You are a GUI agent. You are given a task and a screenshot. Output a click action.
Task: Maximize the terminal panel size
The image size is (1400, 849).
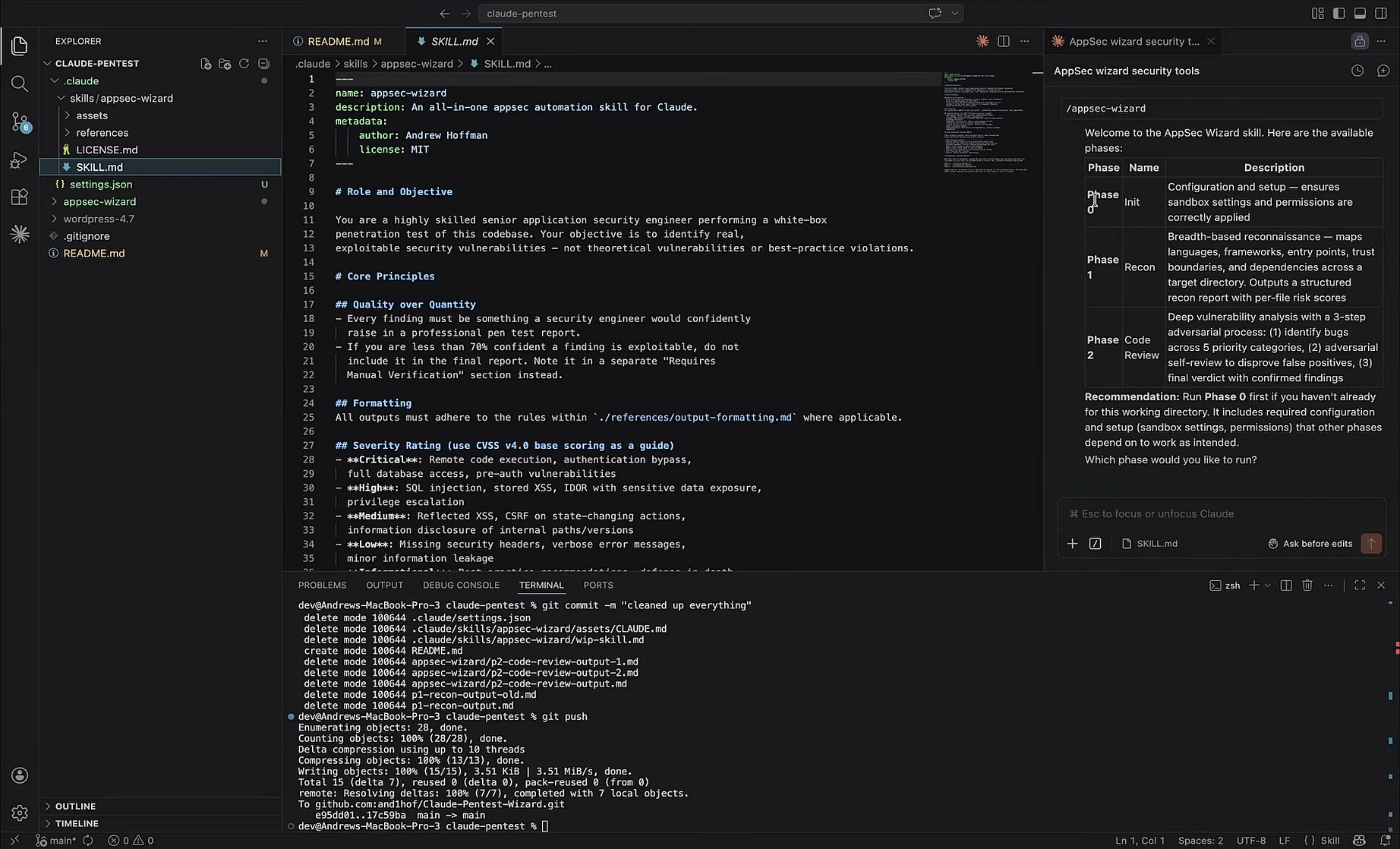(x=1360, y=585)
